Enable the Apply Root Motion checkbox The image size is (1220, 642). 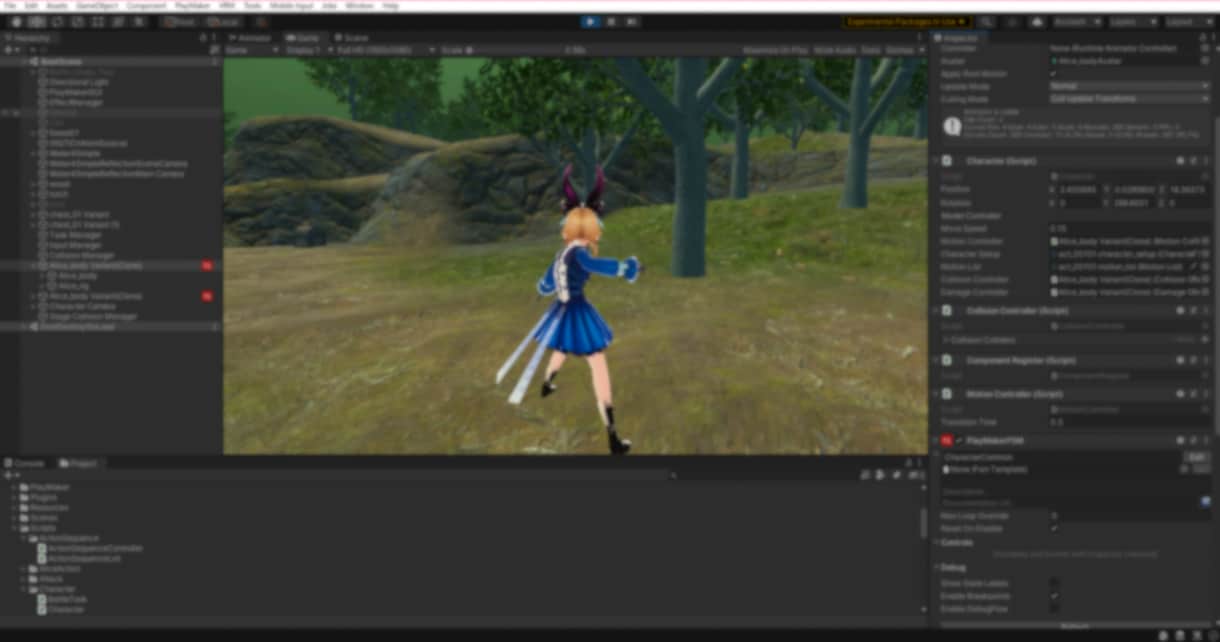coord(1053,73)
